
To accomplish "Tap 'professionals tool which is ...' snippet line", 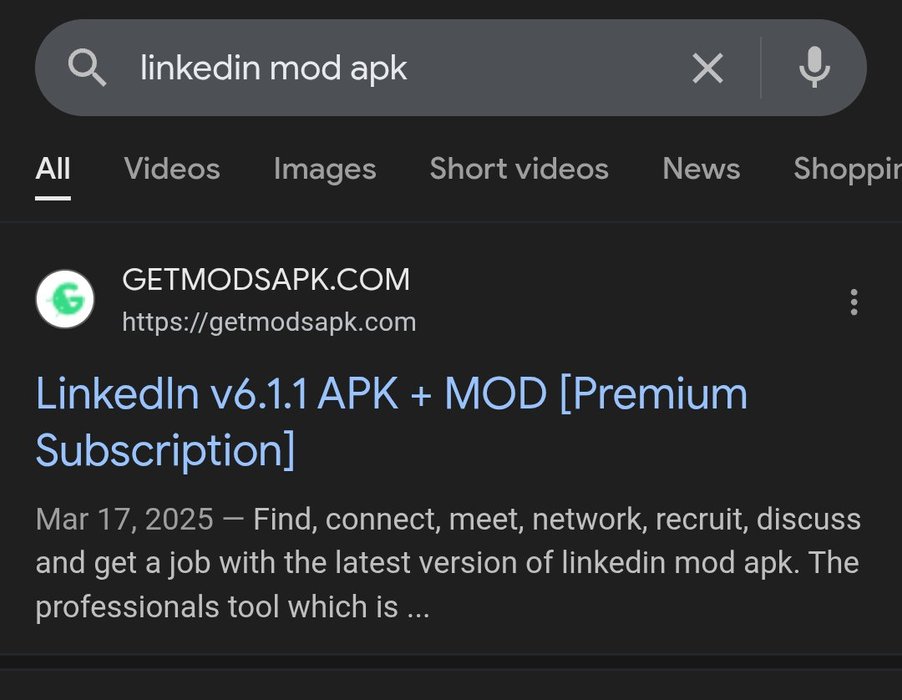I will pos(232,607).
